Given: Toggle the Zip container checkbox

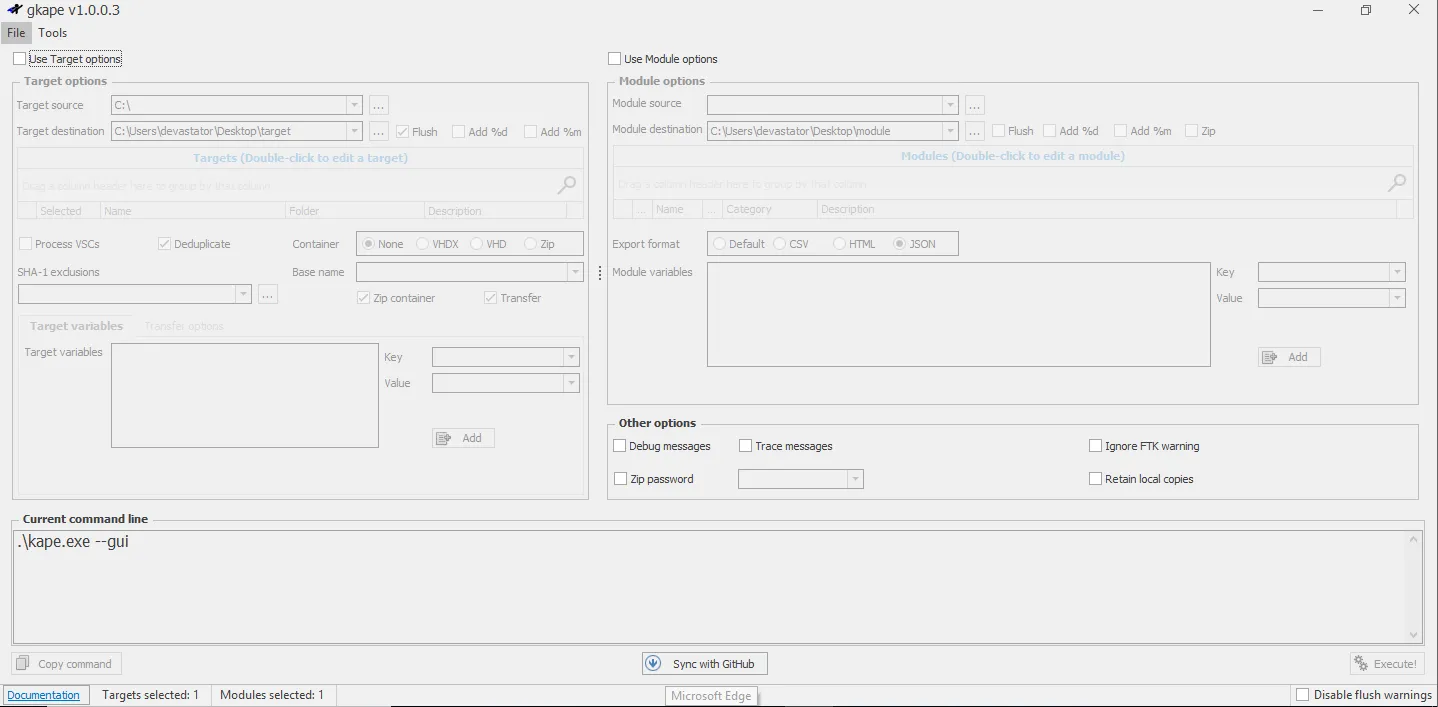Looking at the screenshot, I should [x=364, y=298].
